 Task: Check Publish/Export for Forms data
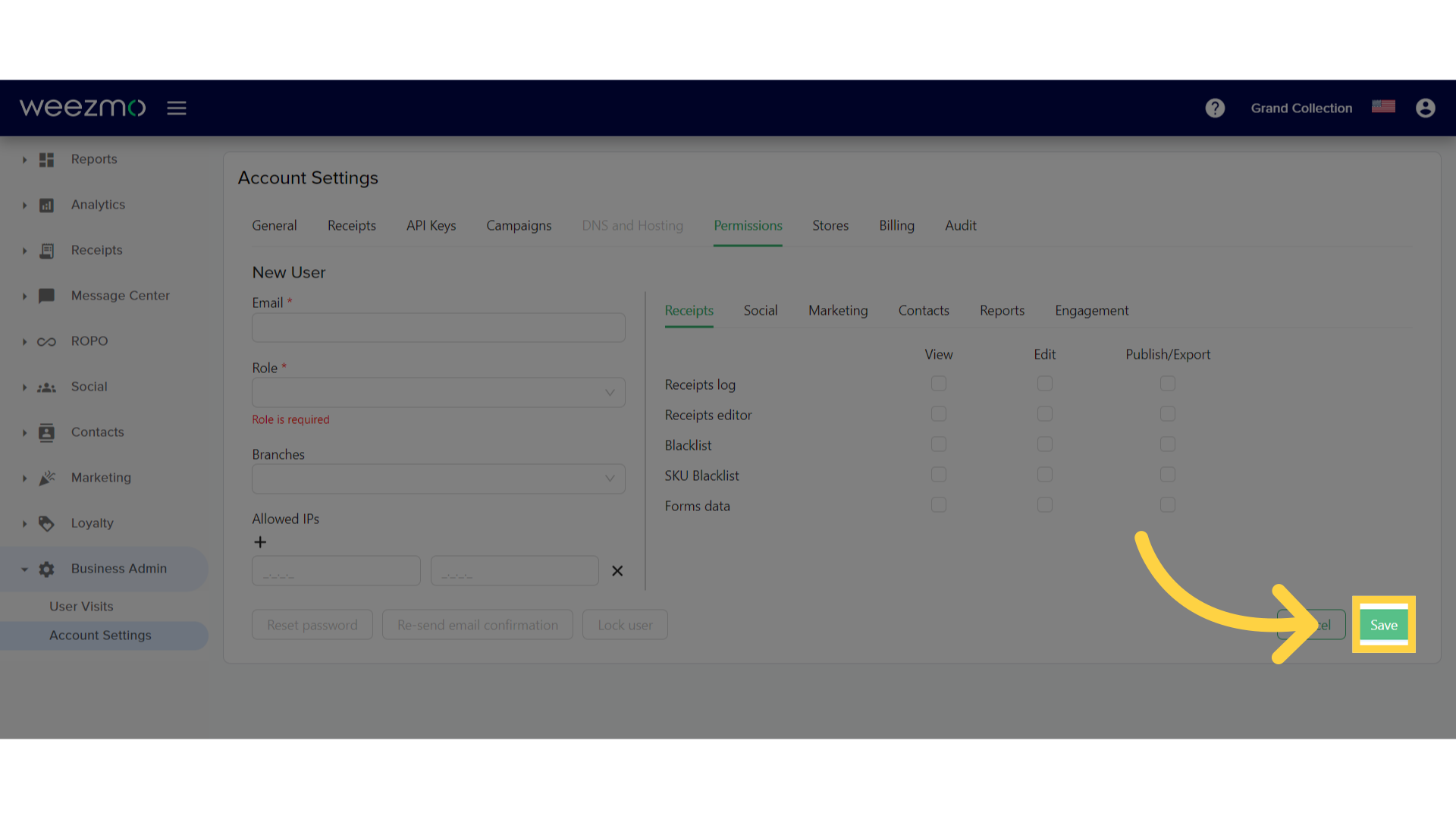pyautogui.click(x=1168, y=505)
